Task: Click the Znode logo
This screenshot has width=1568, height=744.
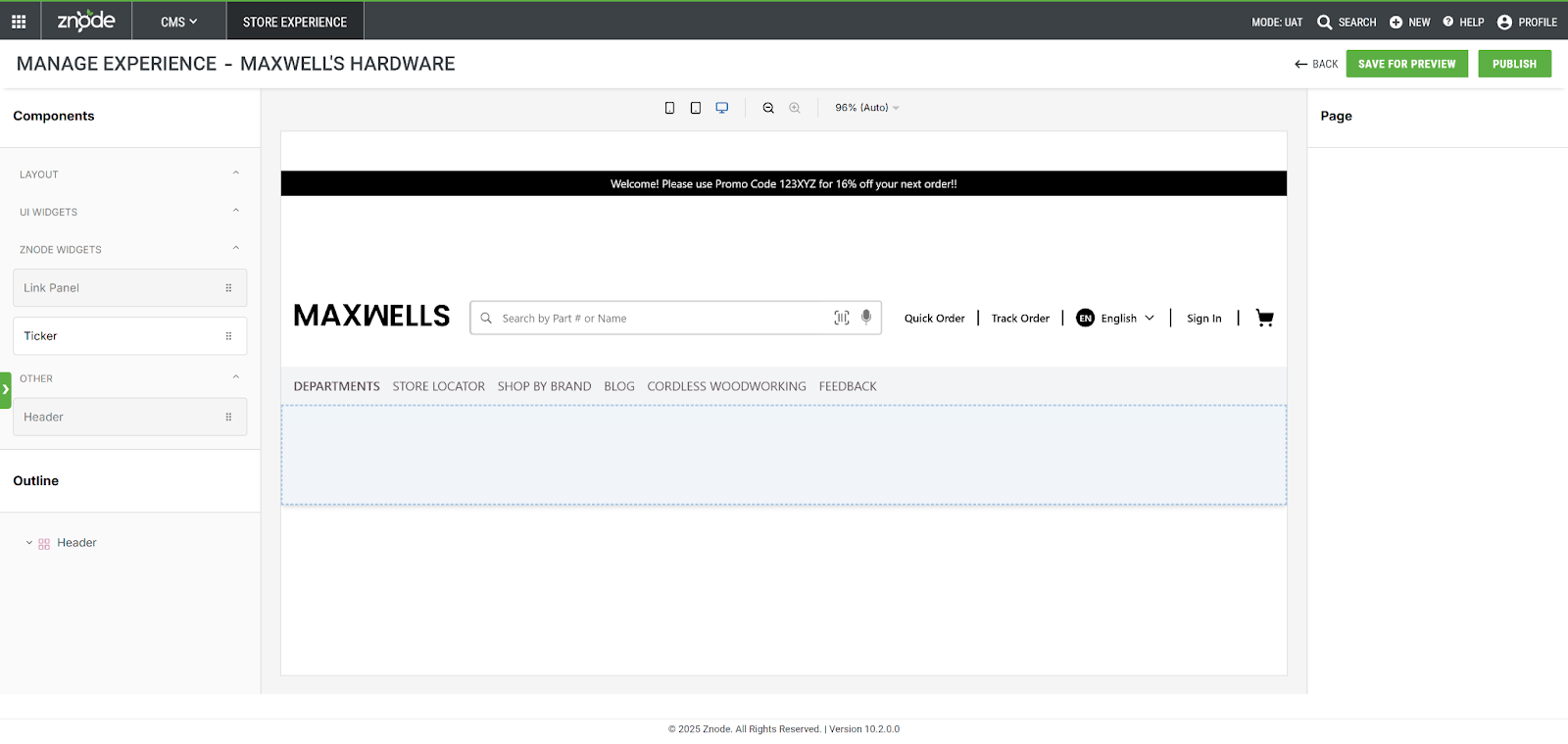Action: click(86, 21)
